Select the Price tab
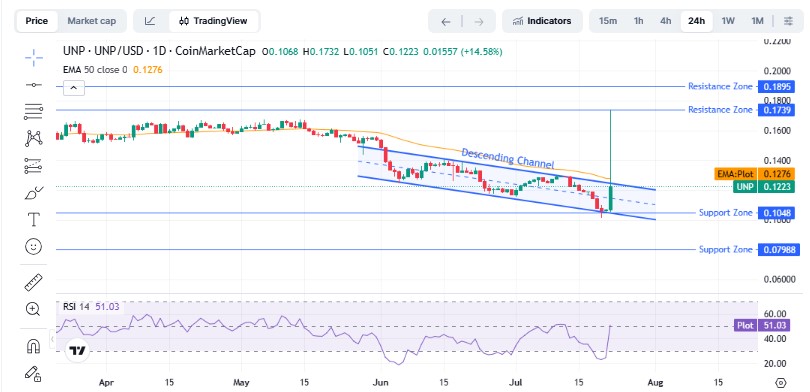 point(37,21)
